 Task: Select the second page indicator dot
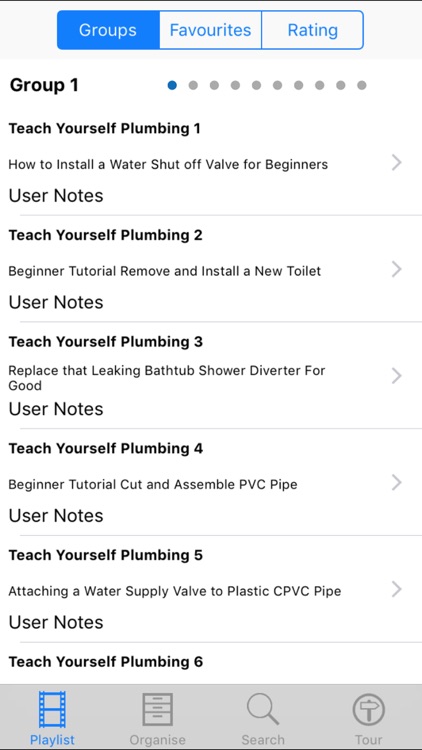tap(193, 85)
